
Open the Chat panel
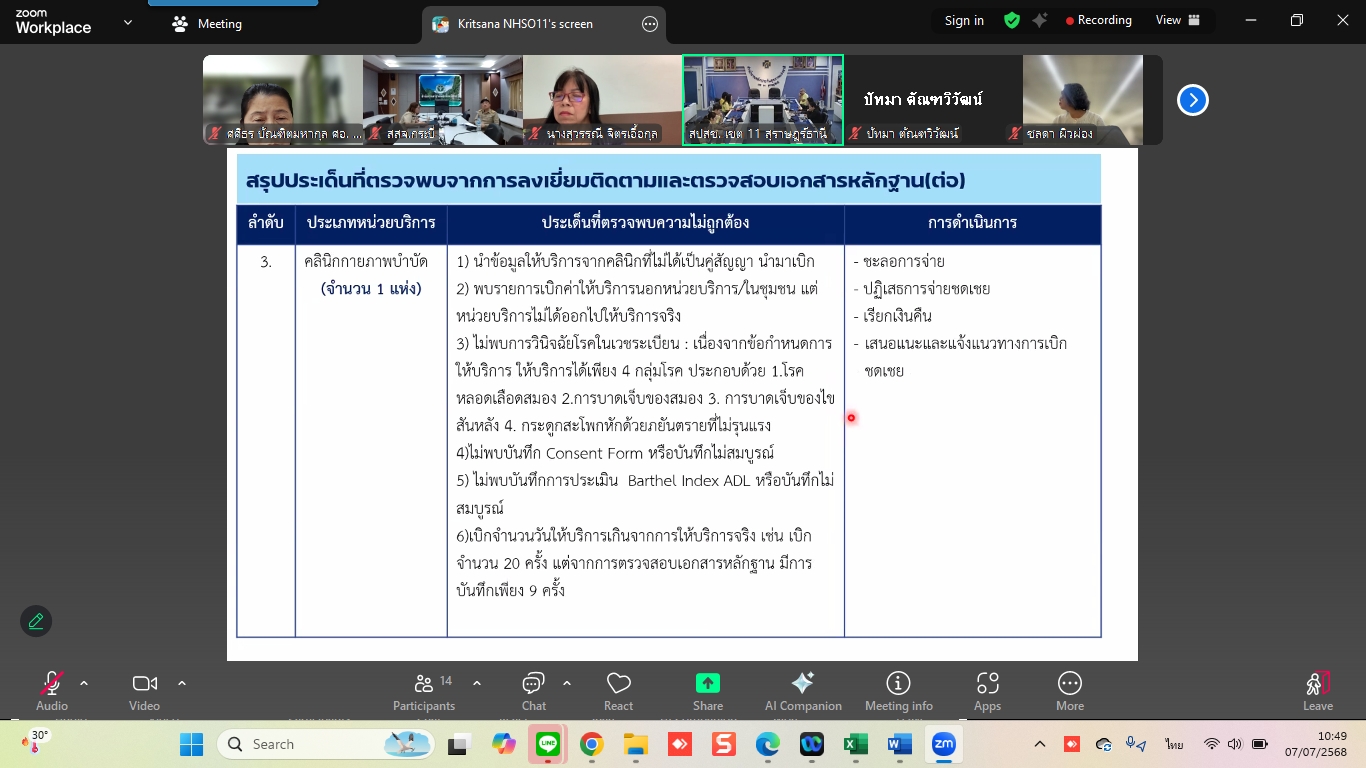533,691
